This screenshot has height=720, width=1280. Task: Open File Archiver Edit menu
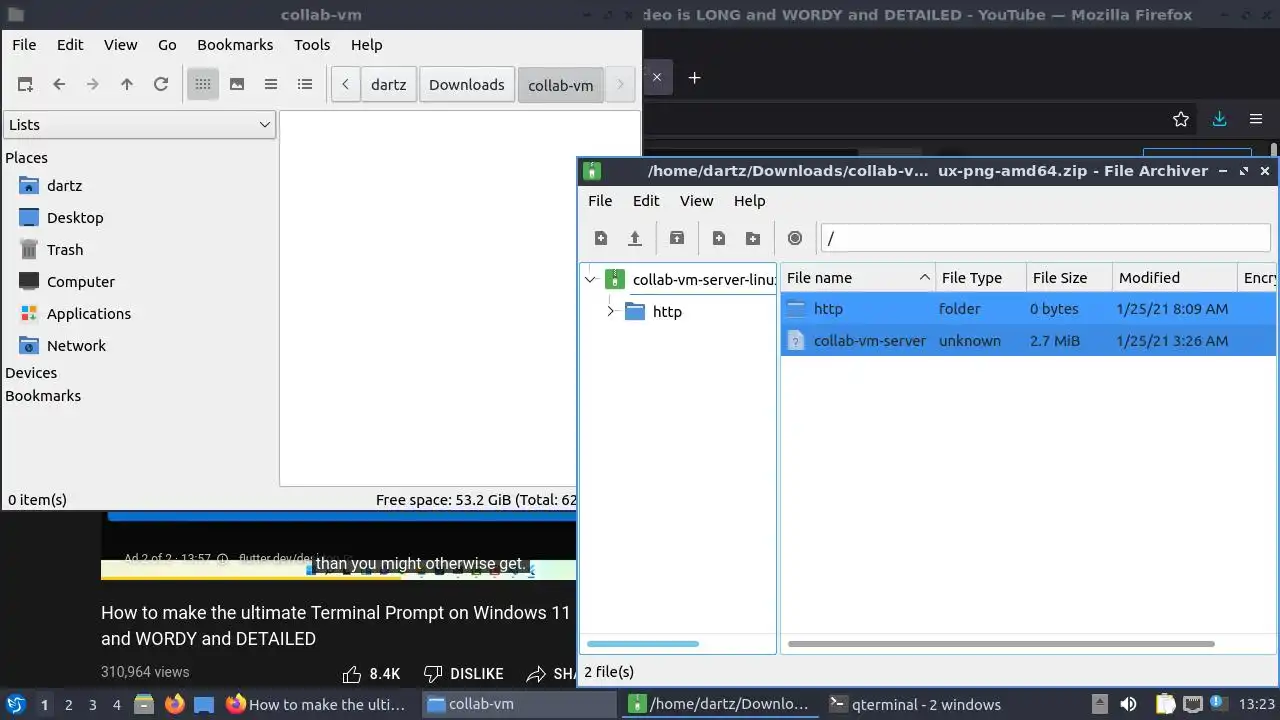click(646, 201)
